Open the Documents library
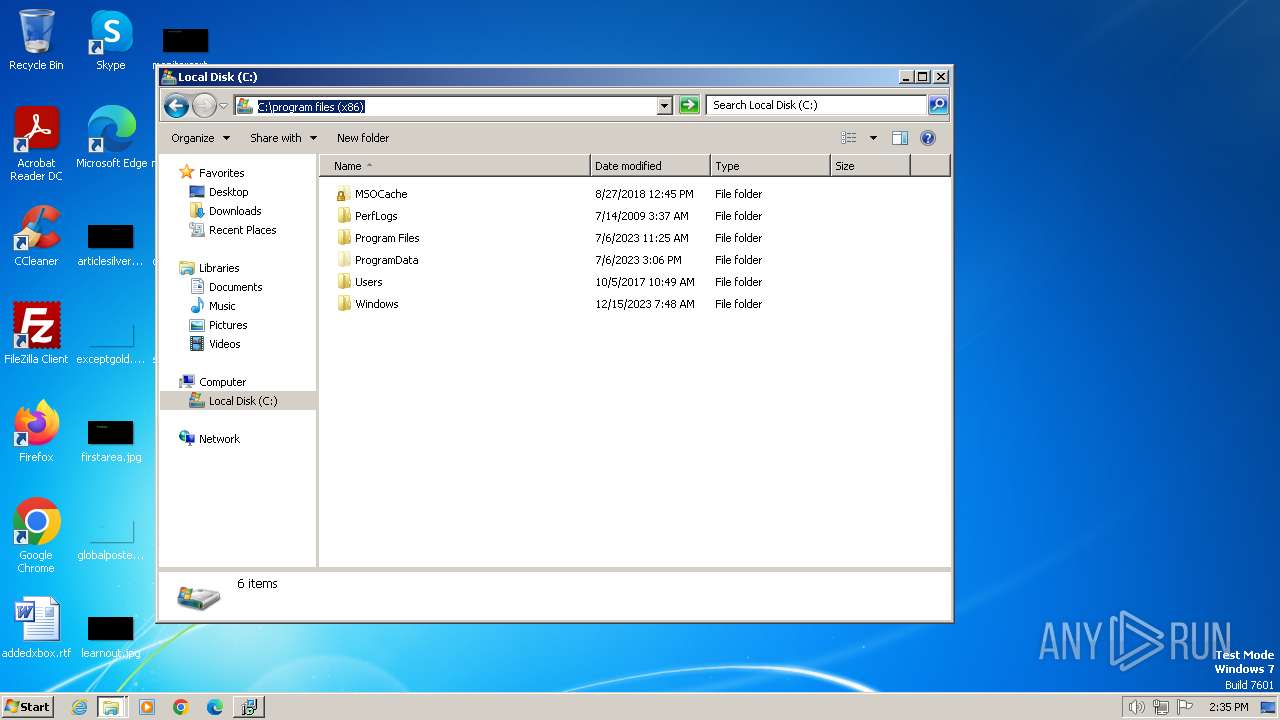This screenshot has height=720, width=1280. coord(235,287)
